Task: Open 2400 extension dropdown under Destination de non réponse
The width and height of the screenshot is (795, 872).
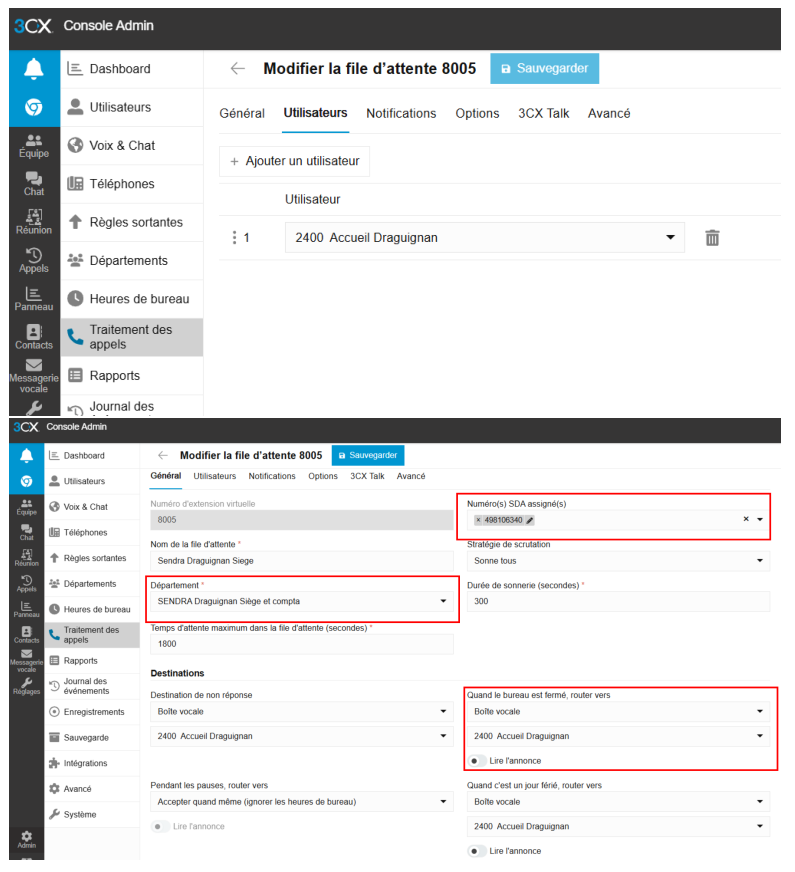Action: (302, 736)
